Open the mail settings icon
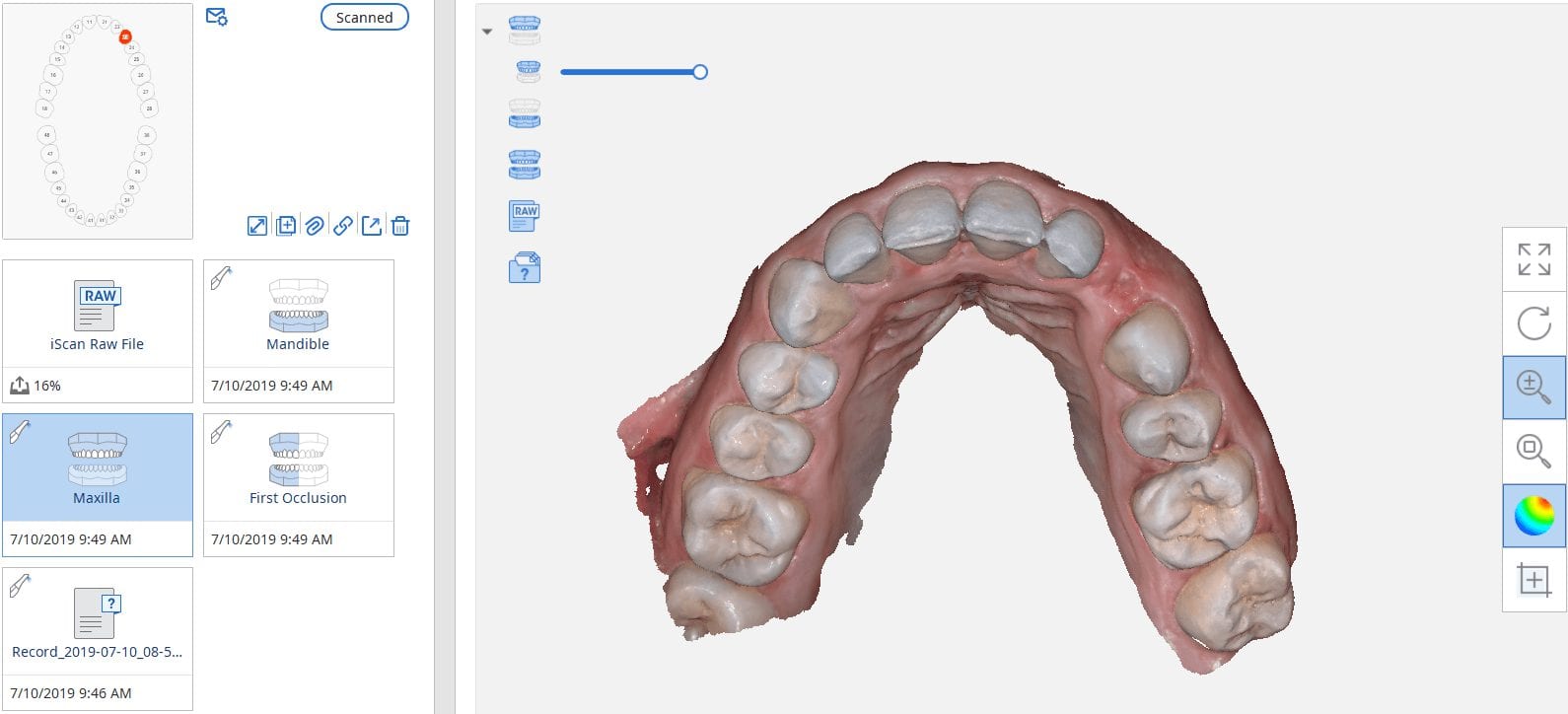 (216, 17)
